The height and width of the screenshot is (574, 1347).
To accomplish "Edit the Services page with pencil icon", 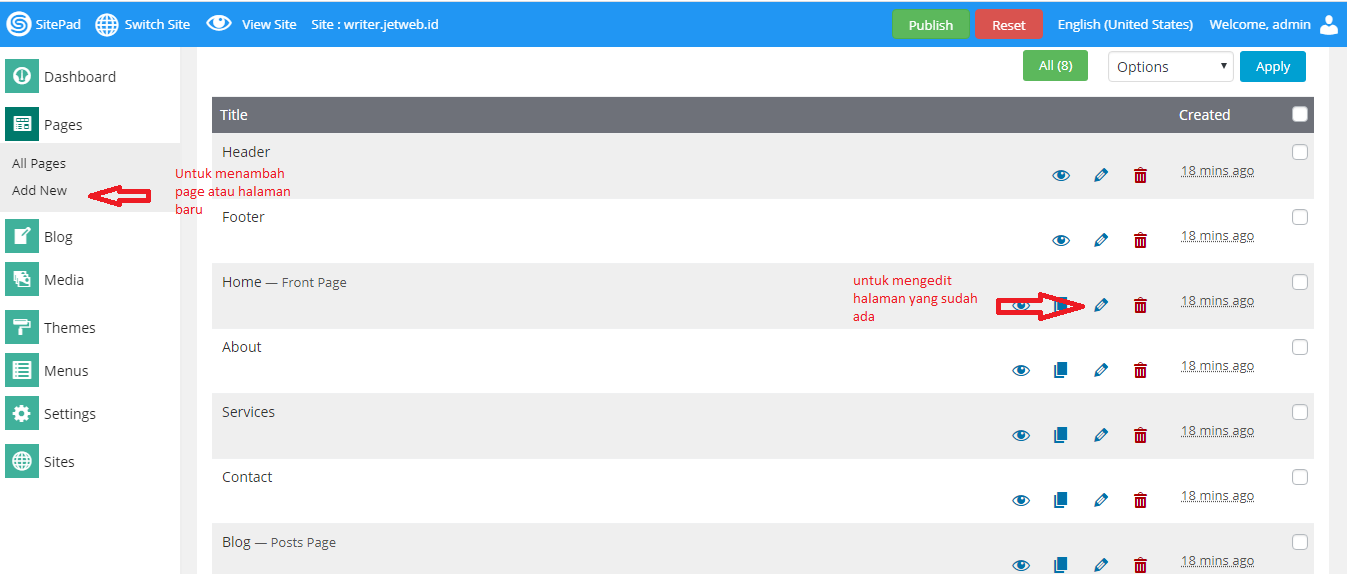I will coord(1101,435).
